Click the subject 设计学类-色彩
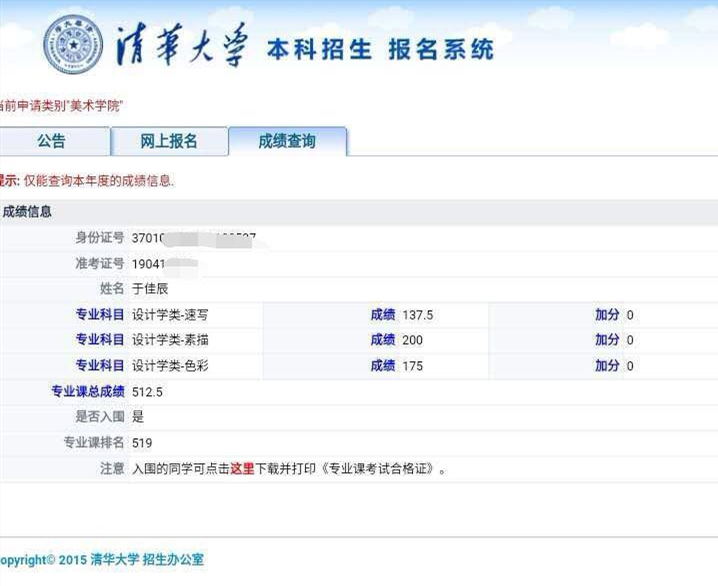Viewport: 718px width, 586px height. pyautogui.click(x=170, y=365)
